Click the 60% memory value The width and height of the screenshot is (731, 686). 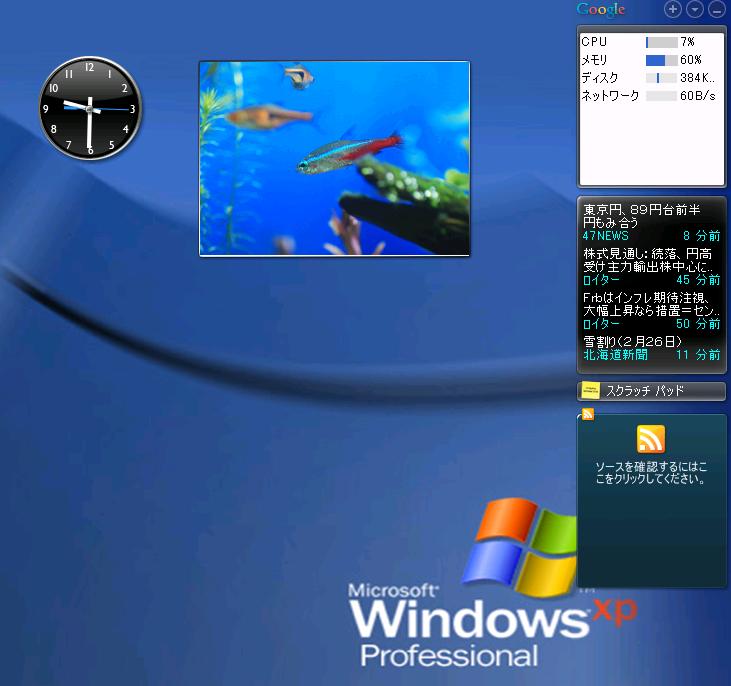pyautogui.click(x=690, y=60)
